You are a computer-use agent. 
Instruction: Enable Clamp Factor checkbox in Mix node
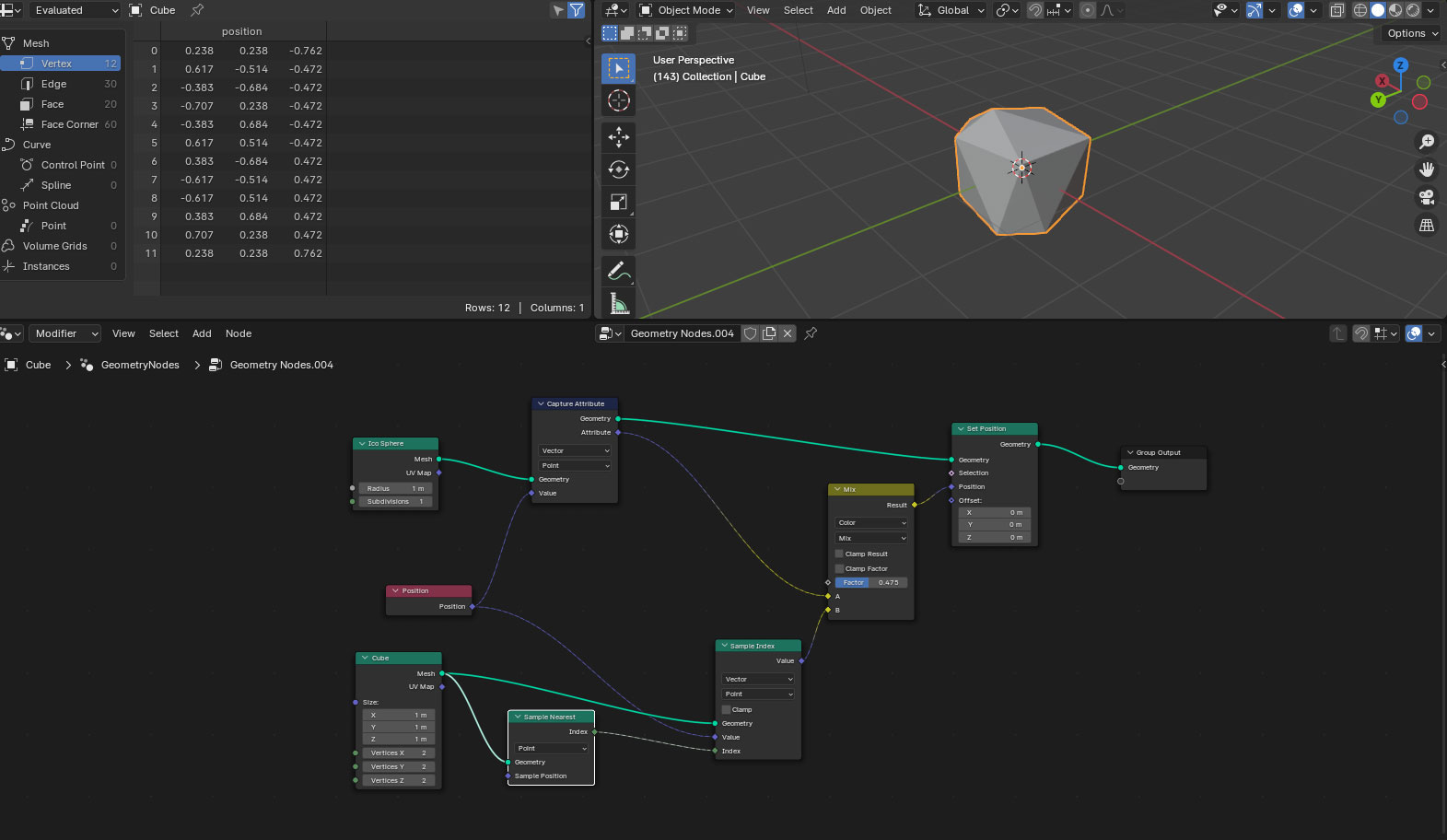point(839,569)
